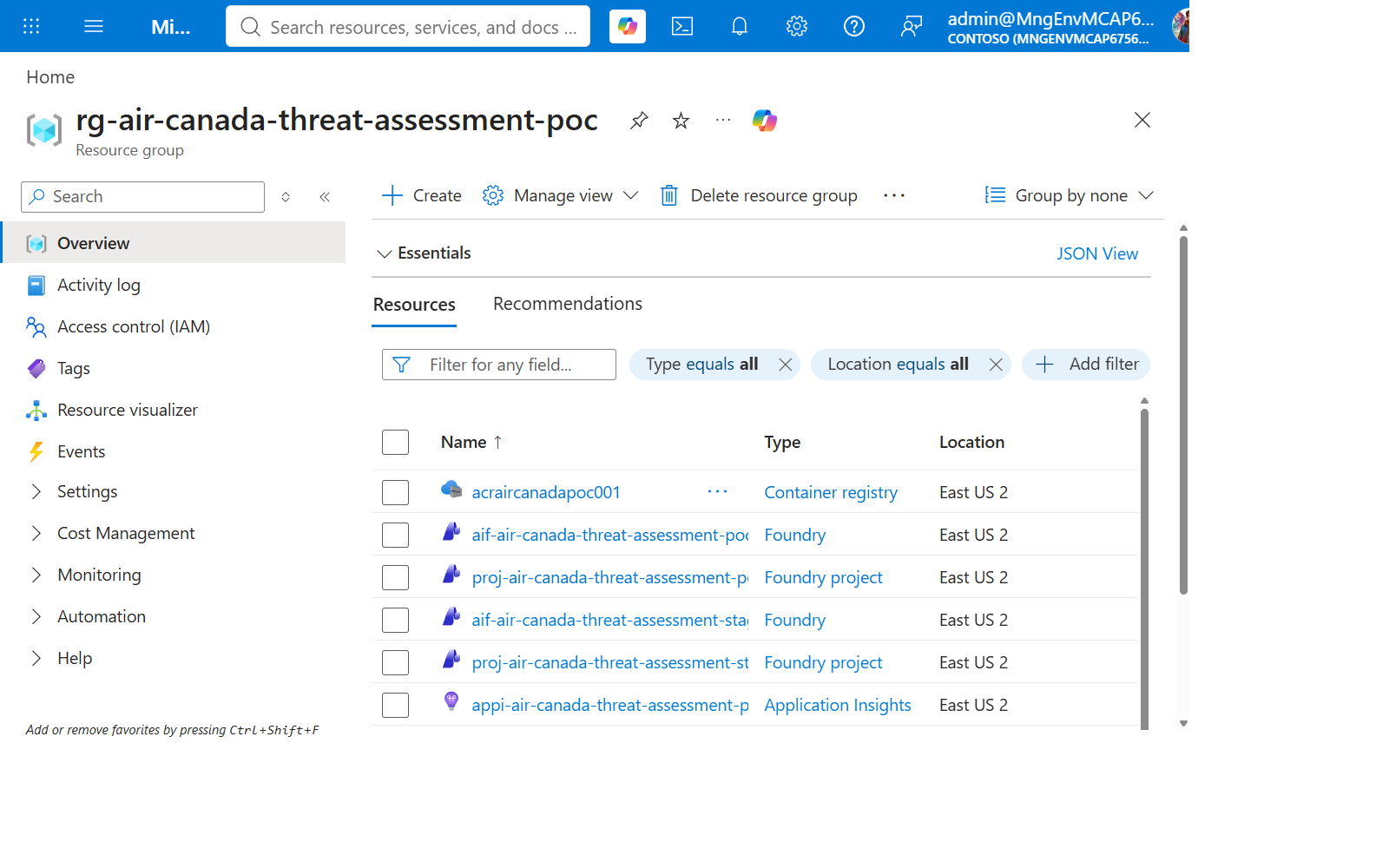Select Overview in sidebar
The image size is (1389, 868).
[174, 243]
